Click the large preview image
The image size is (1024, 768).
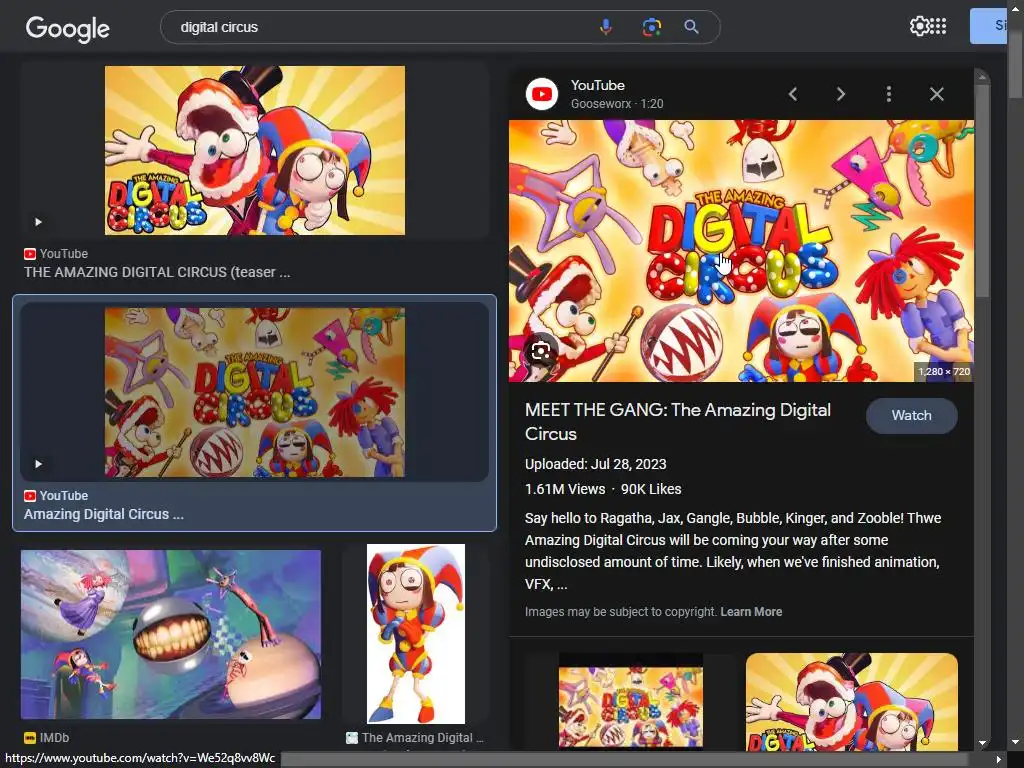click(x=741, y=251)
